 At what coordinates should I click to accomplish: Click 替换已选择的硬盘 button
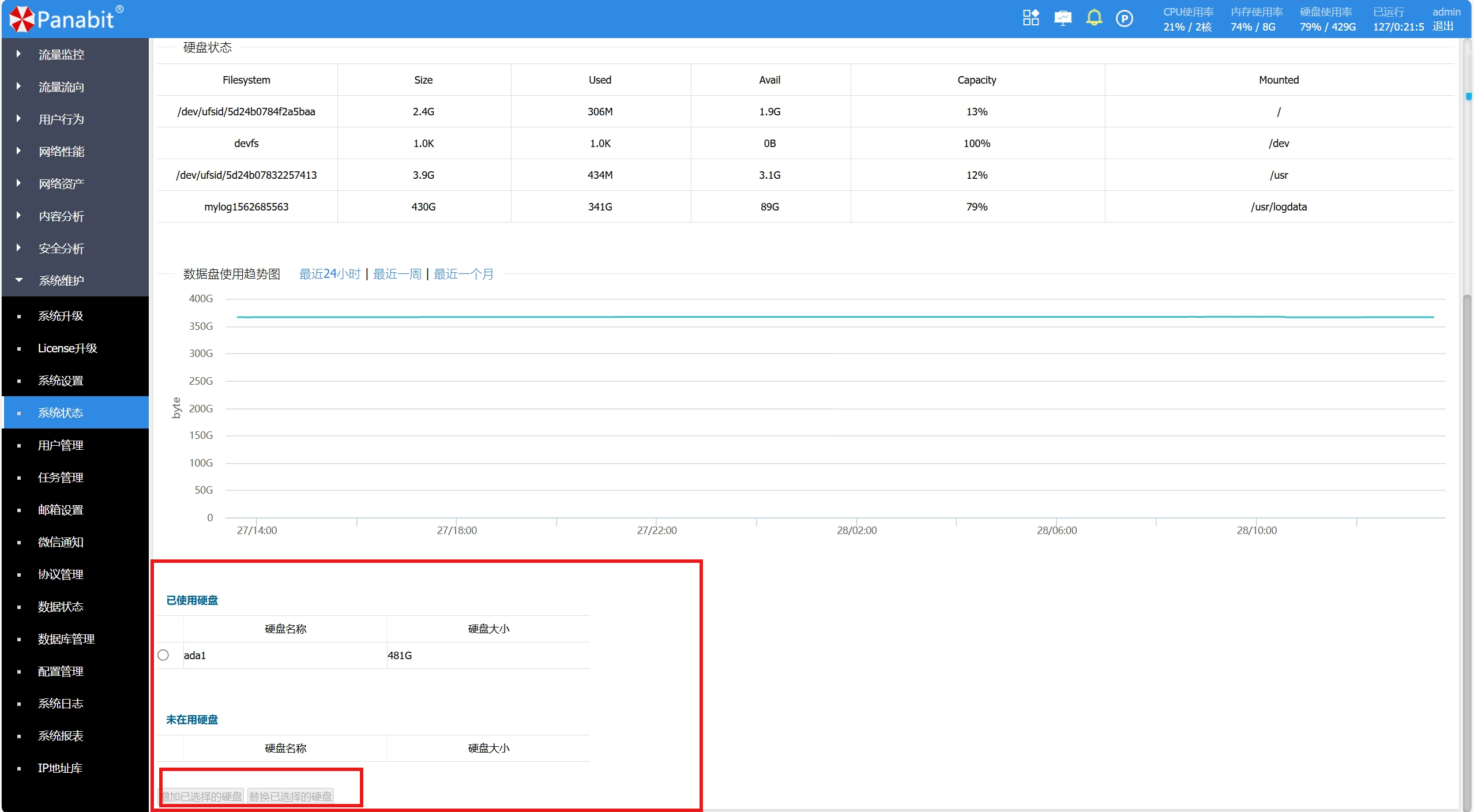coord(291,796)
